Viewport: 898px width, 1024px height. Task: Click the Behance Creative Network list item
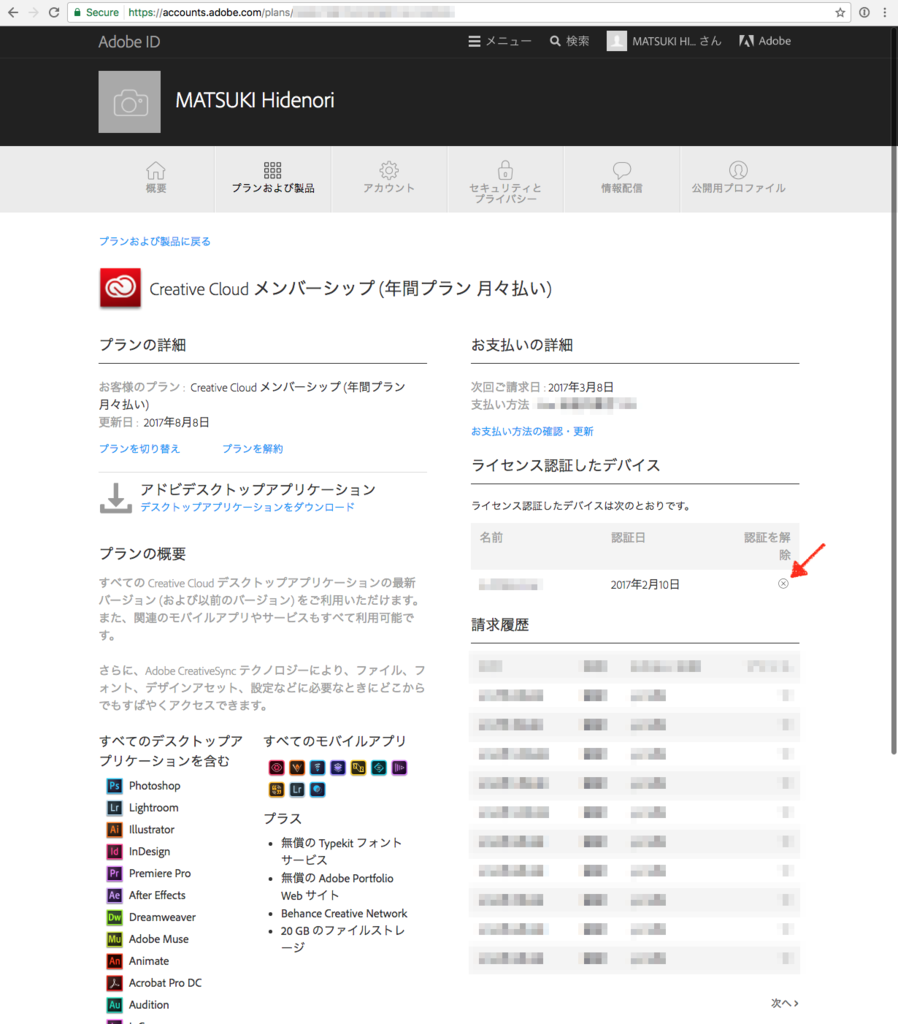pyautogui.click(x=344, y=913)
